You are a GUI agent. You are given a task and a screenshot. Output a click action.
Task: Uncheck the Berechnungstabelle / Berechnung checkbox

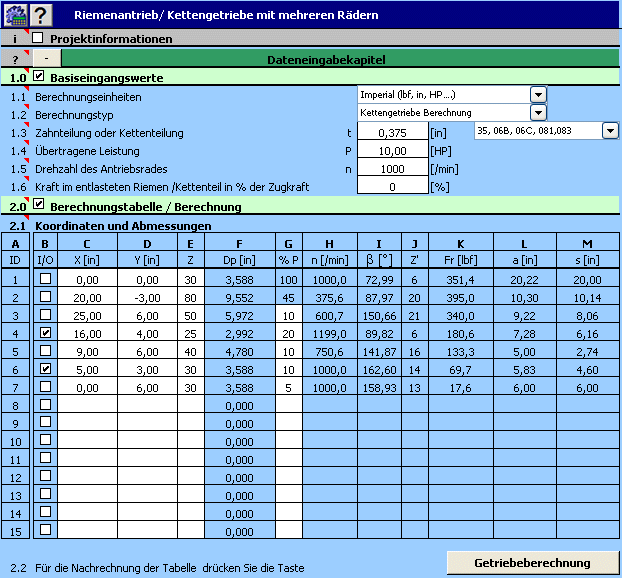pyautogui.click(x=38, y=204)
